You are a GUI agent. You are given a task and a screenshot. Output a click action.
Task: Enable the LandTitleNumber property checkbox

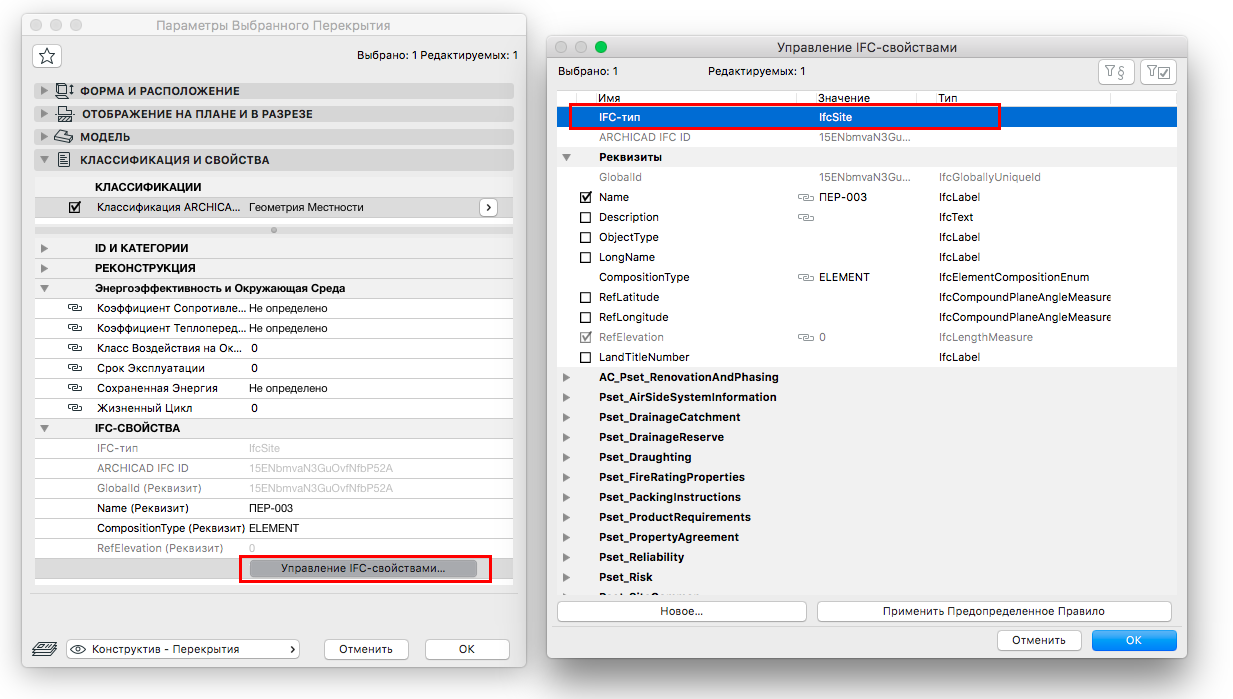pos(586,357)
